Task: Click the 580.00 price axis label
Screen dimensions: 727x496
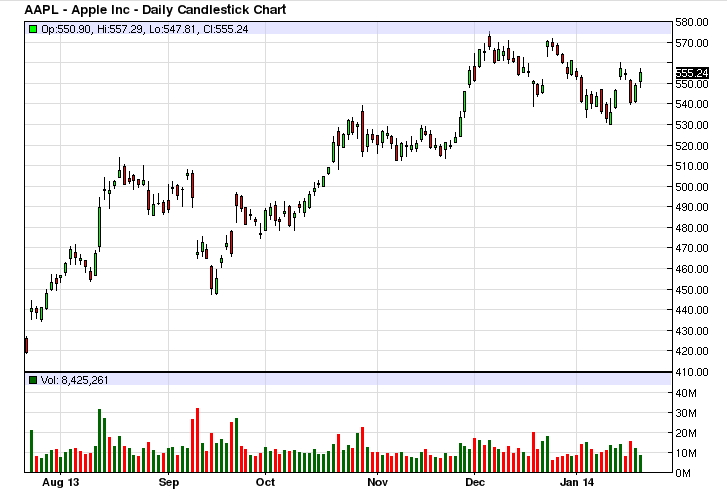Action: (x=692, y=22)
